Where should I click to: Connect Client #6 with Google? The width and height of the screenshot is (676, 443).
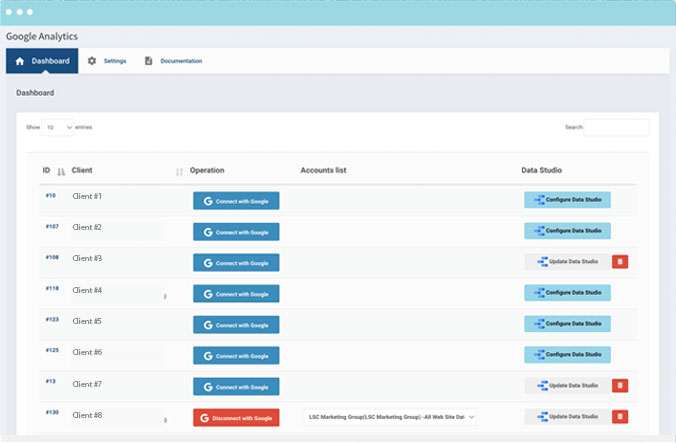click(236, 356)
